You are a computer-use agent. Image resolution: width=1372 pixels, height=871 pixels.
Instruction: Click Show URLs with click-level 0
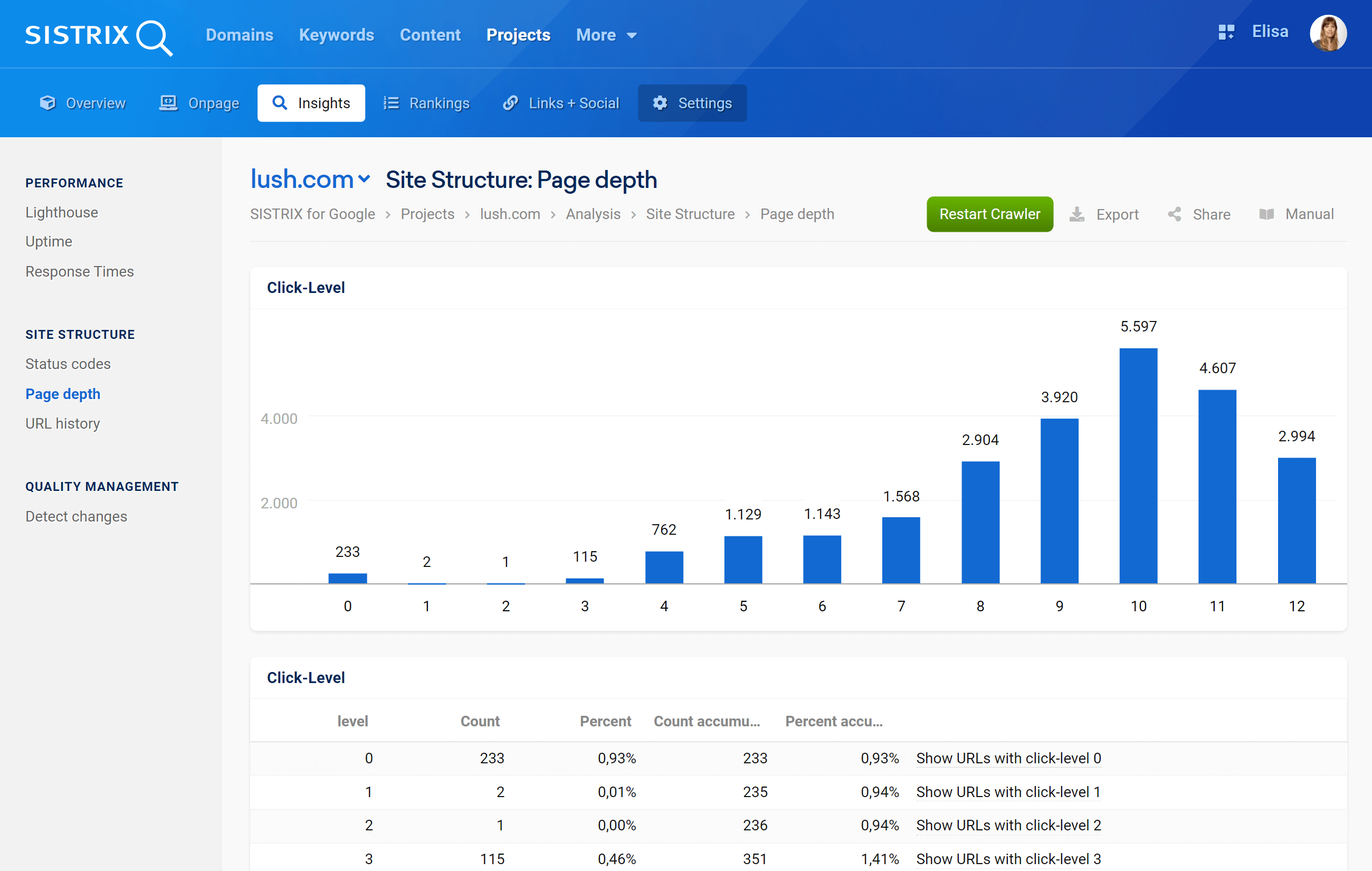pos(1008,758)
